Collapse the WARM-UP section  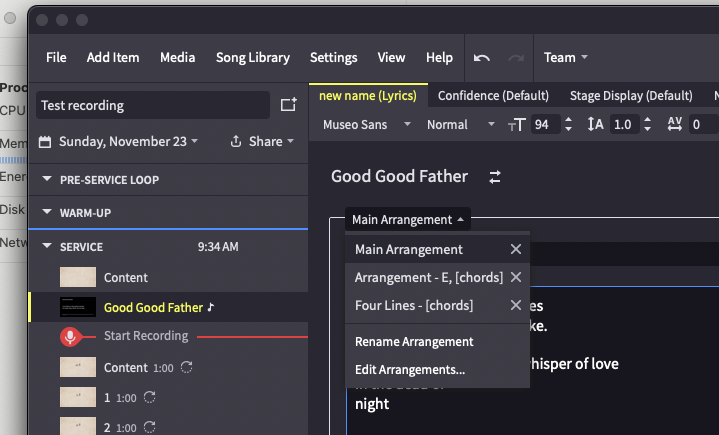47,212
